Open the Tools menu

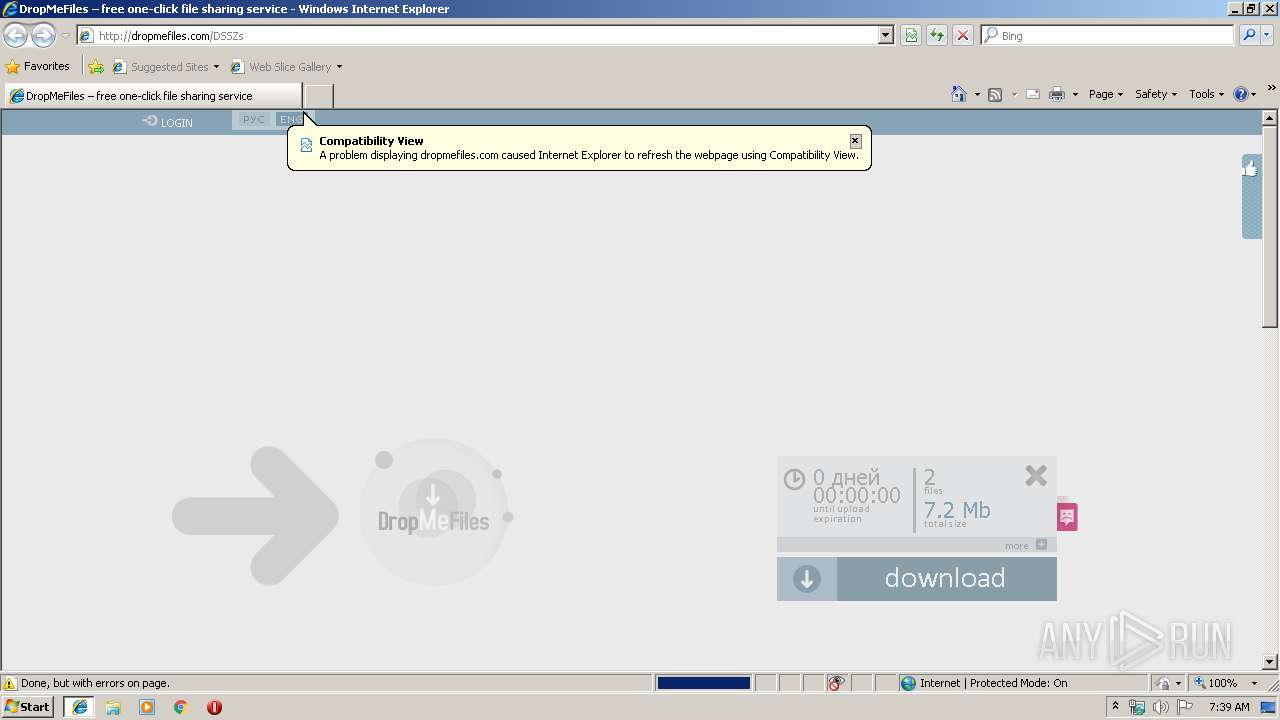(x=1206, y=94)
